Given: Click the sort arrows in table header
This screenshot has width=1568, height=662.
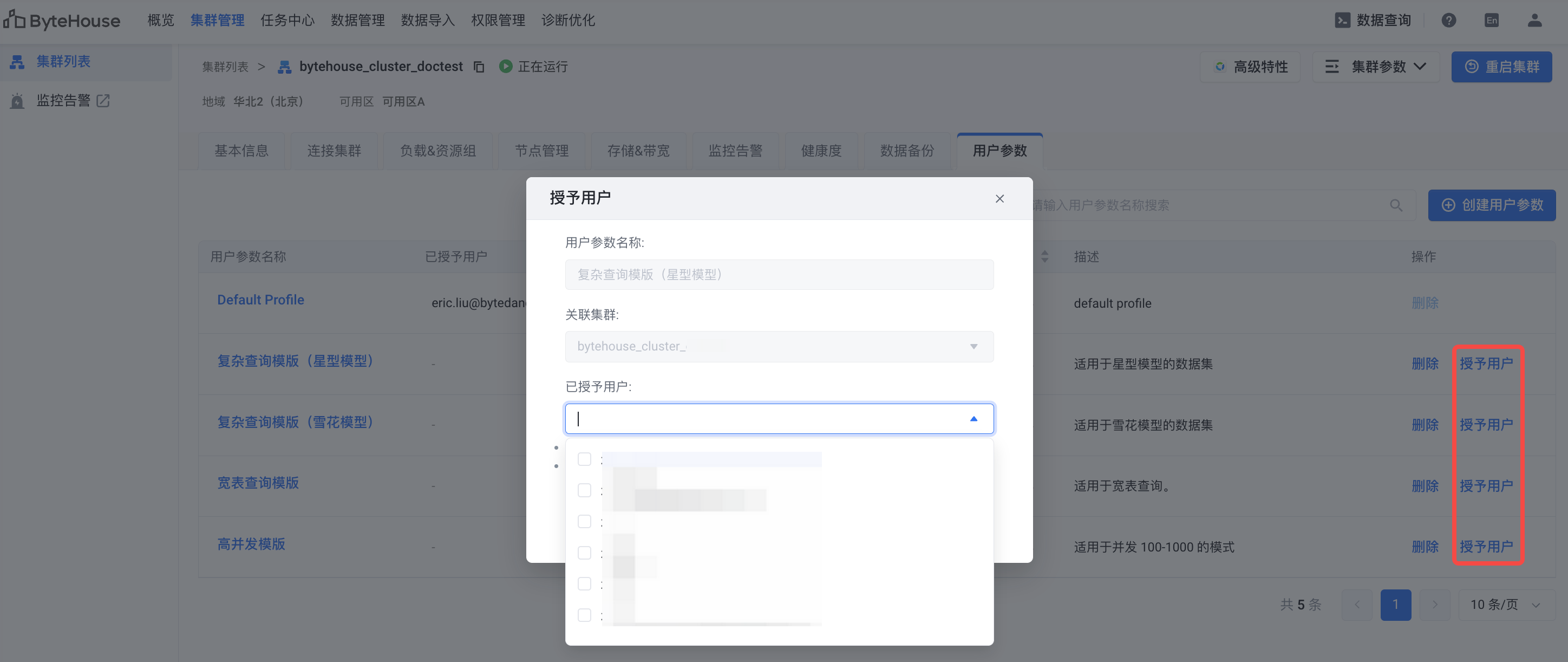Looking at the screenshot, I should click(x=1044, y=256).
